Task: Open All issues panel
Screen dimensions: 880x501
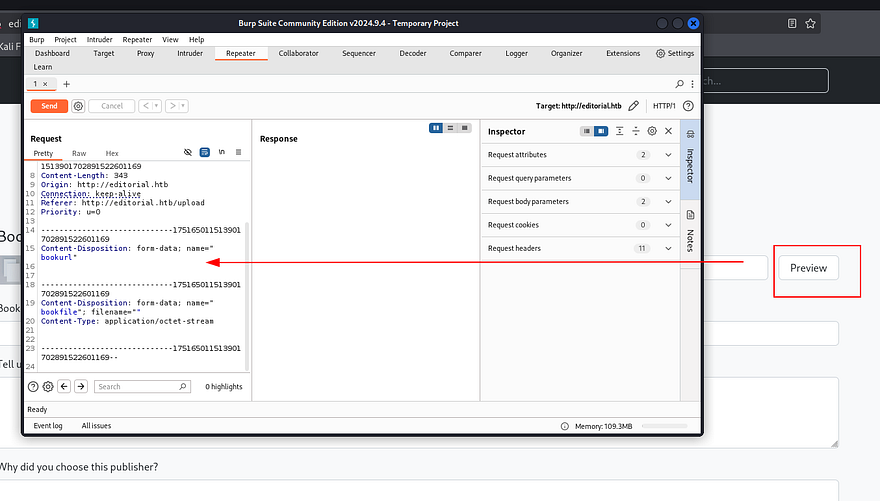Action: [x=97, y=426]
